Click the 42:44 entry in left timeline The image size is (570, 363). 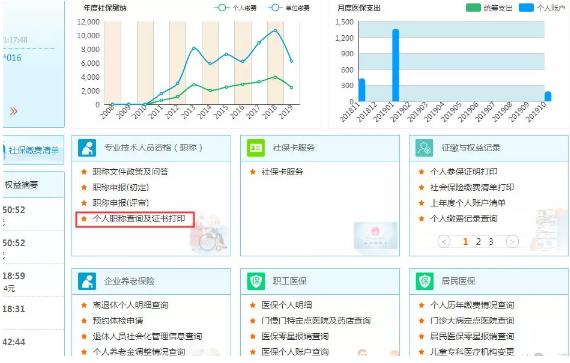point(14,342)
